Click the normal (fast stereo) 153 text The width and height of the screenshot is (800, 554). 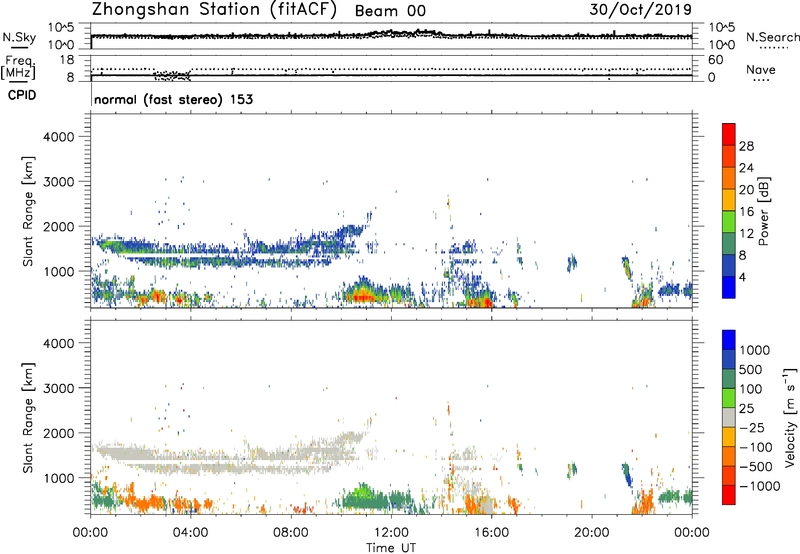coord(173,100)
